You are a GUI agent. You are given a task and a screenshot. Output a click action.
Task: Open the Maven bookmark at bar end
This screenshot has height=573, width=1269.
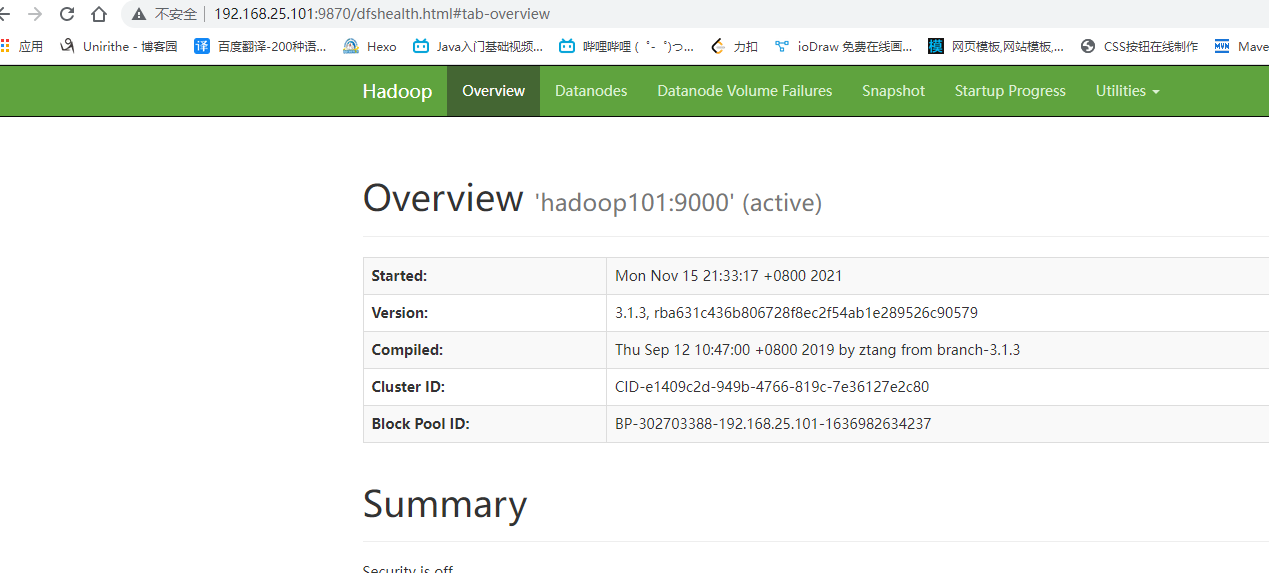coord(1241,46)
